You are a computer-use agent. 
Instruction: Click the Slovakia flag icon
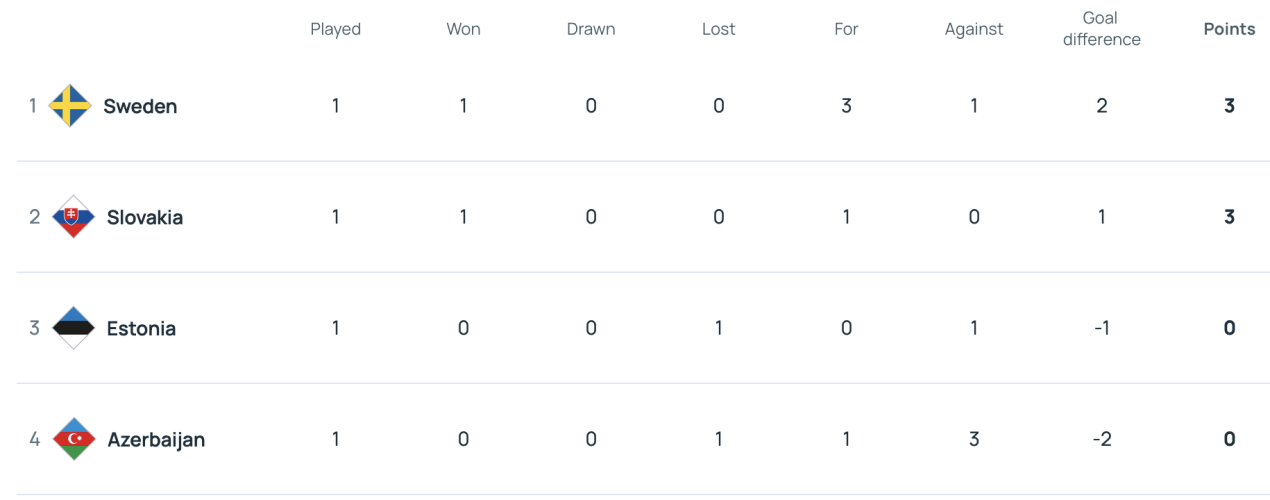point(73,217)
